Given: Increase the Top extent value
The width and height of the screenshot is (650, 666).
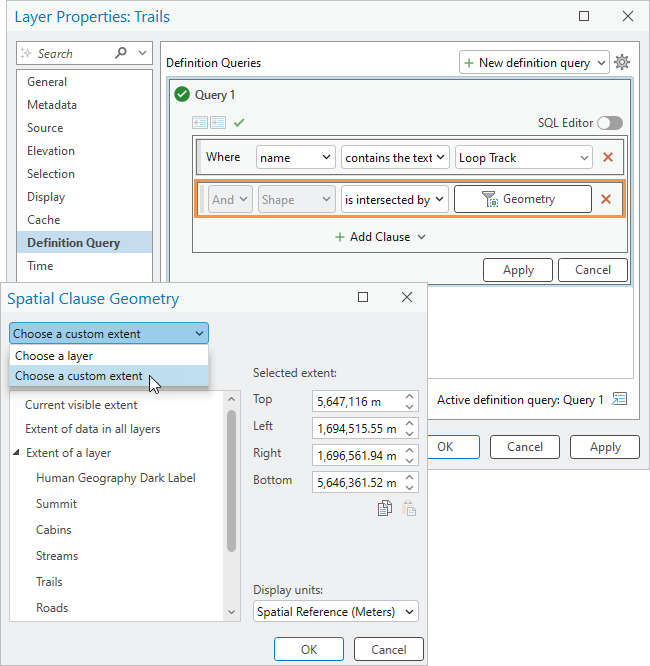Looking at the screenshot, I should click(410, 395).
